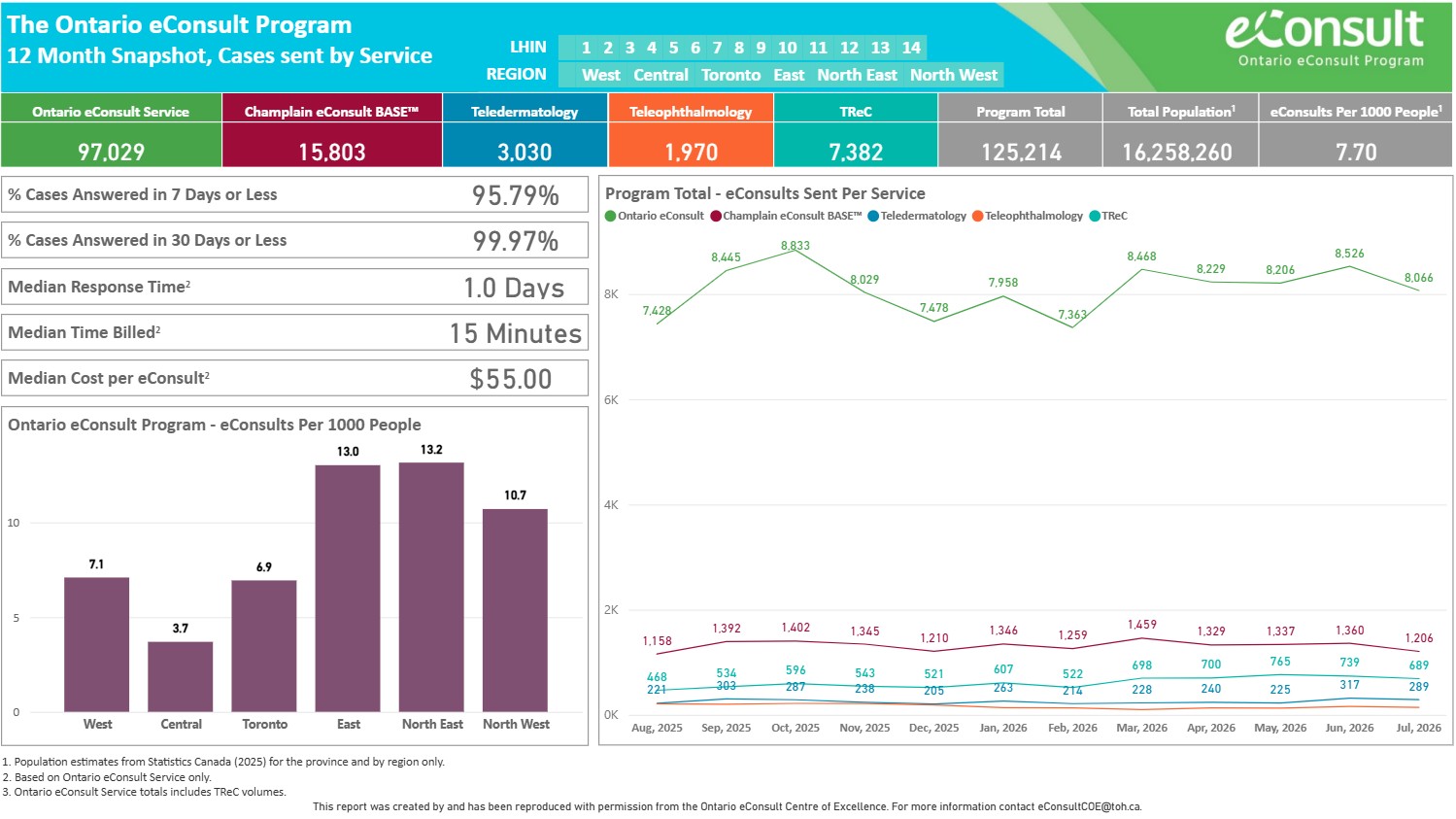This screenshot has width=1456, height=819.
Task: Select the North West bar showing 10.7
Action: (x=515, y=610)
